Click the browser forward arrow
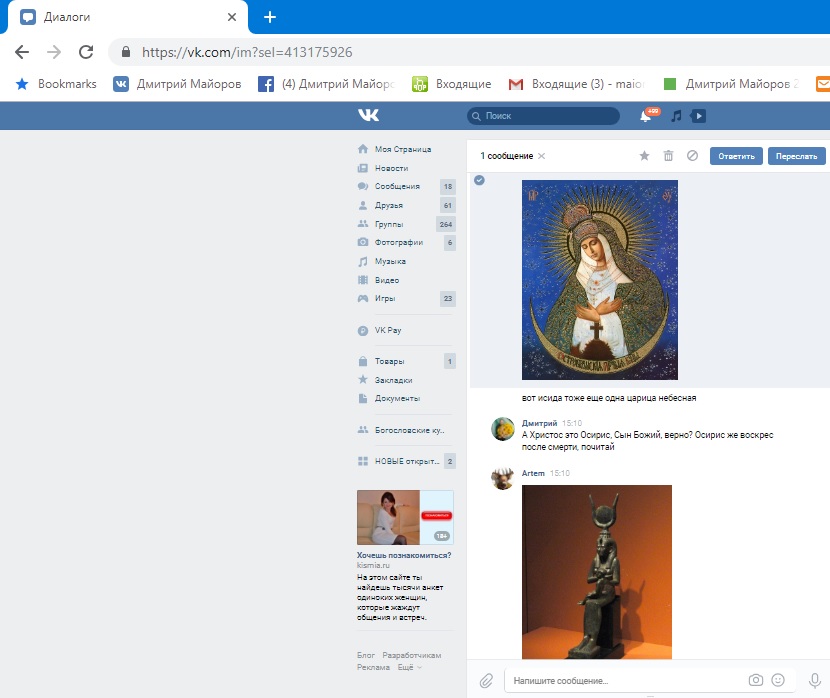The height and width of the screenshot is (698, 830). tap(53, 52)
